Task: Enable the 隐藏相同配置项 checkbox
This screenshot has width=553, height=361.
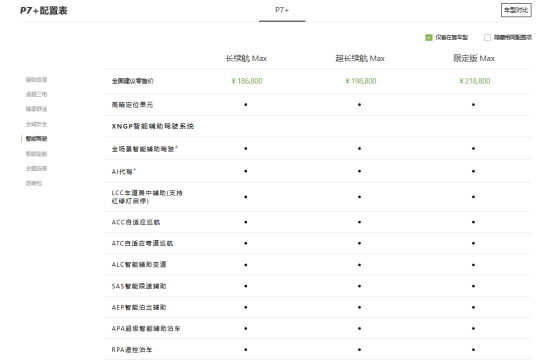Action: pyautogui.click(x=487, y=37)
